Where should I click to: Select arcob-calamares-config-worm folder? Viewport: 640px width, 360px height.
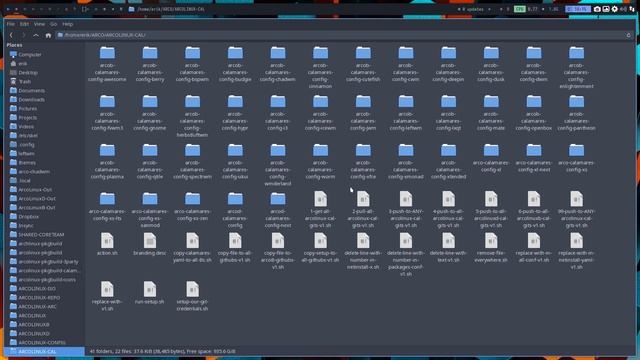[x=320, y=161]
